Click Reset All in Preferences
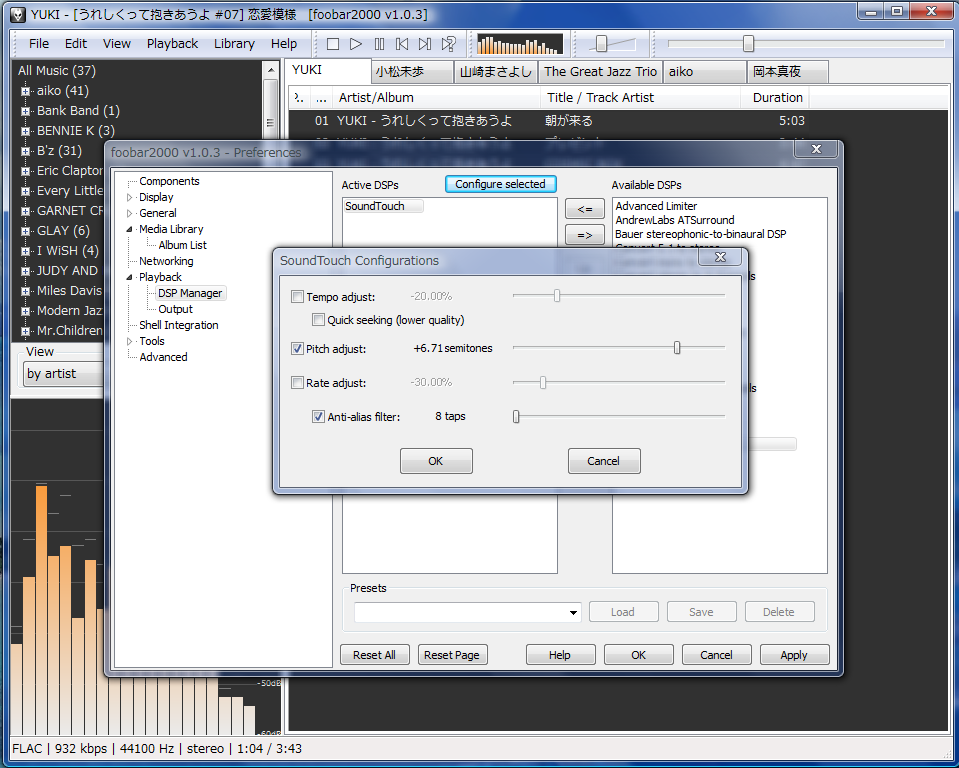 (x=374, y=655)
